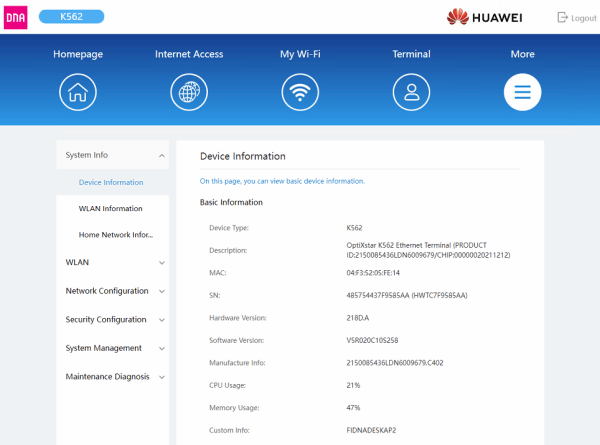Open the Homepage house icon
Image resolution: width=600 pixels, height=445 pixels.
[78, 92]
